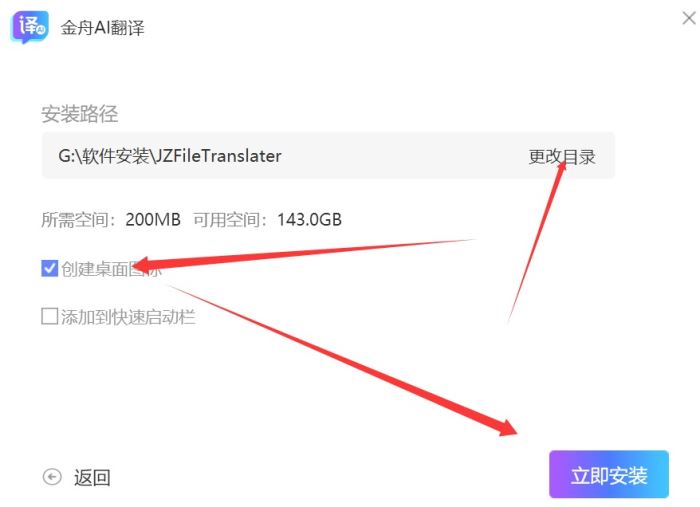The width and height of the screenshot is (700, 507).
Task: Click the 金舟AI翻译 window title text
Action: click(103, 28)
